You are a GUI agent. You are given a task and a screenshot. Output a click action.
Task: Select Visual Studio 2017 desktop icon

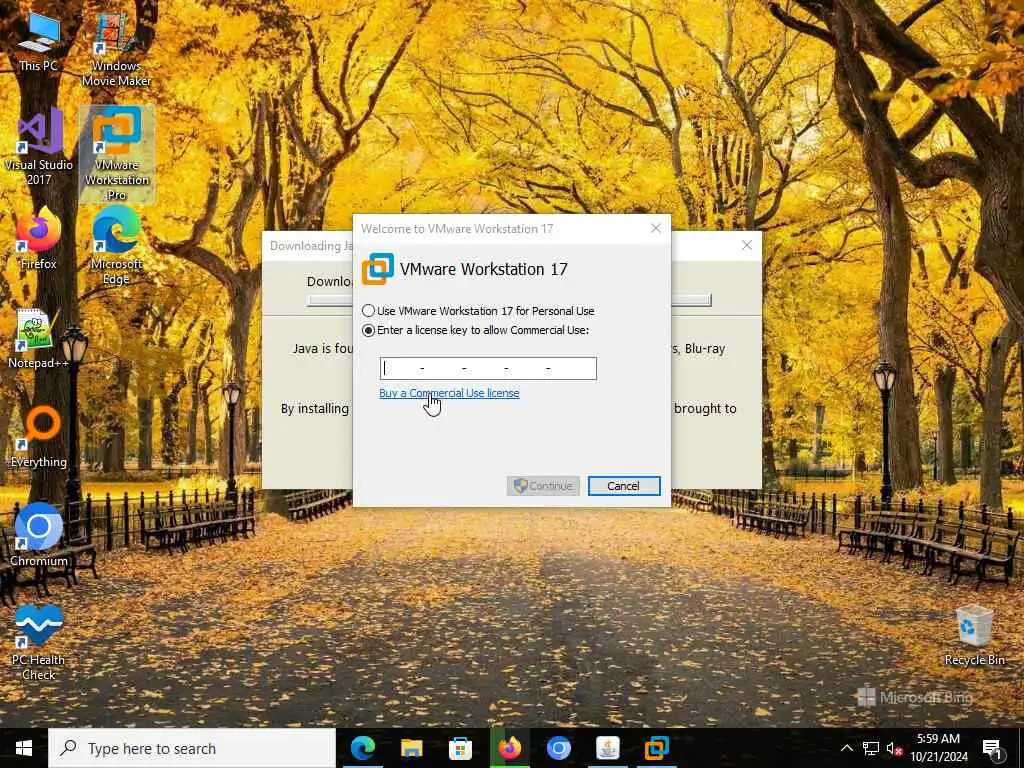(39, 147)
